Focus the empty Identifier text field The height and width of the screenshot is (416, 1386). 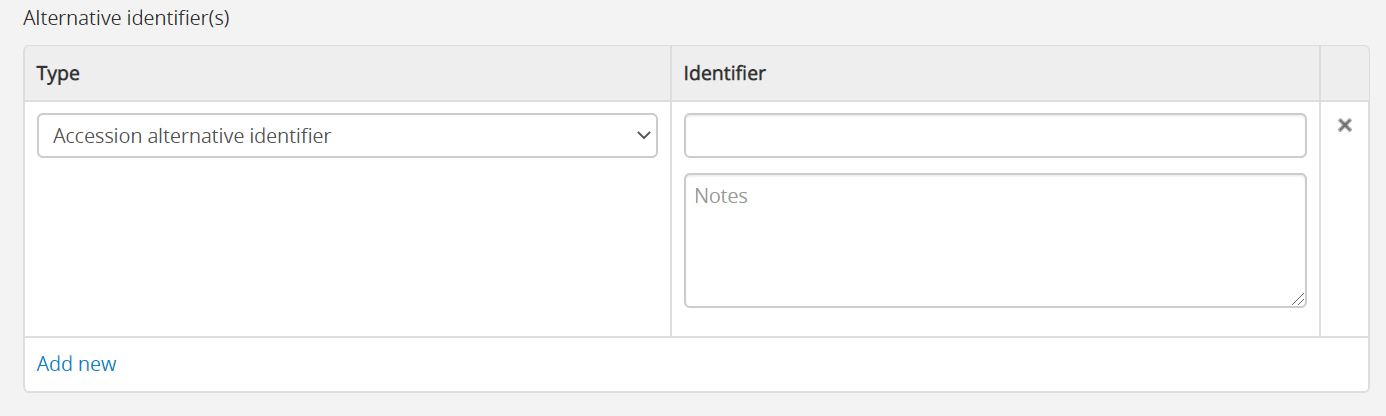pos(994,136)
